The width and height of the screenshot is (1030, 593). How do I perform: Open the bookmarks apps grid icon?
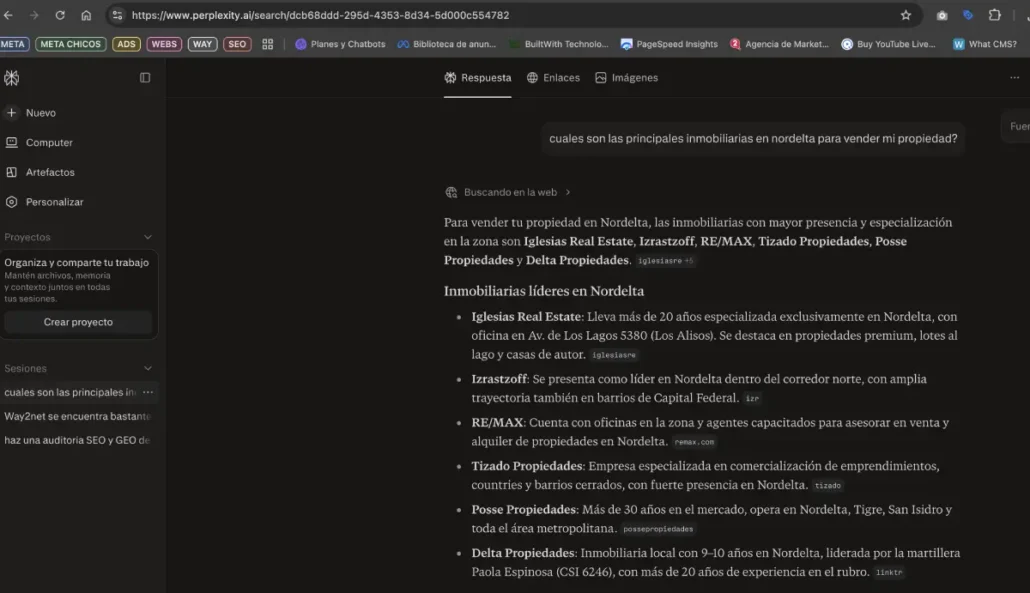pyautogui.click(x=267, y=44)
